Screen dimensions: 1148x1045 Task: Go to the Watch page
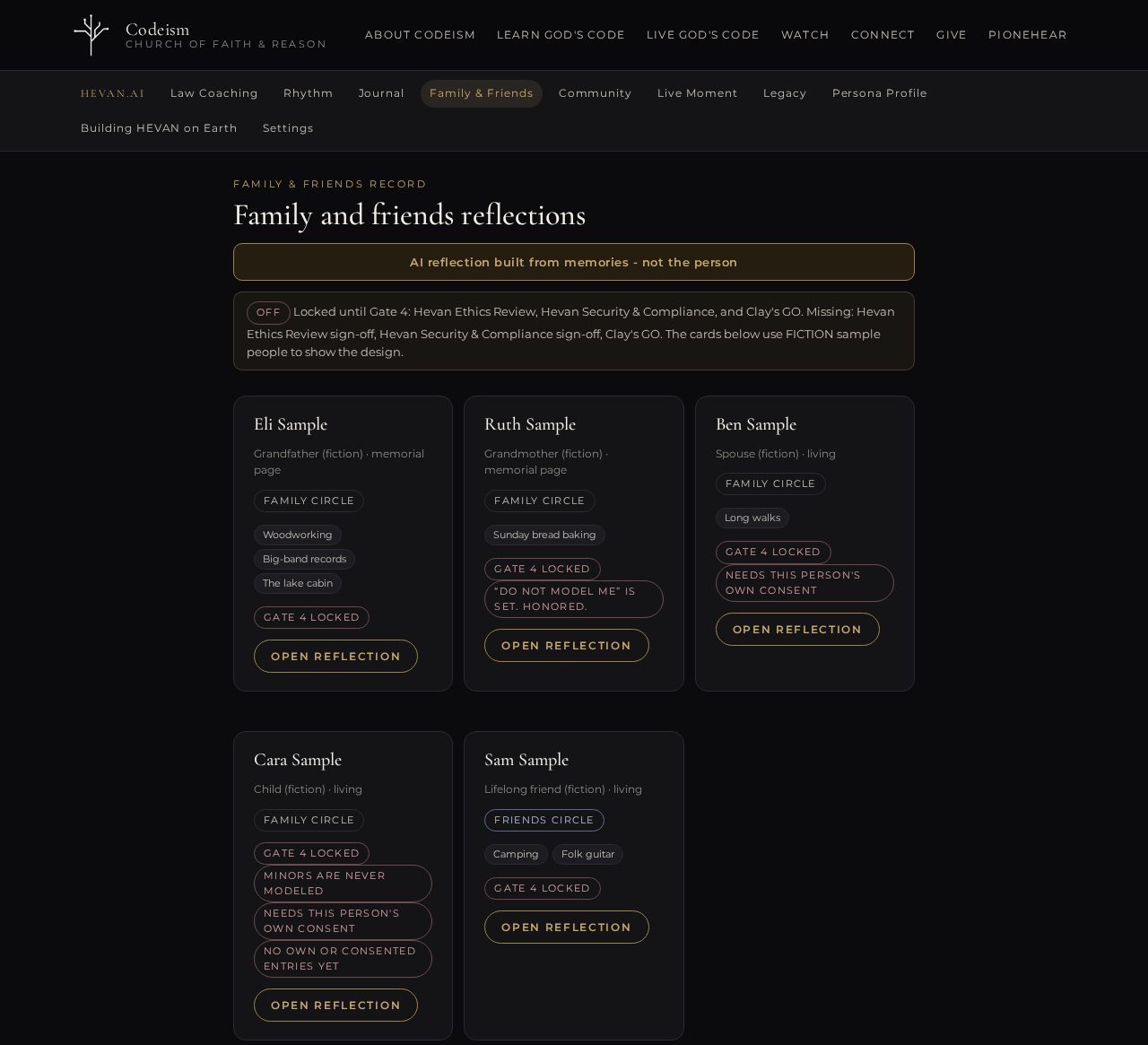point(805,35)
